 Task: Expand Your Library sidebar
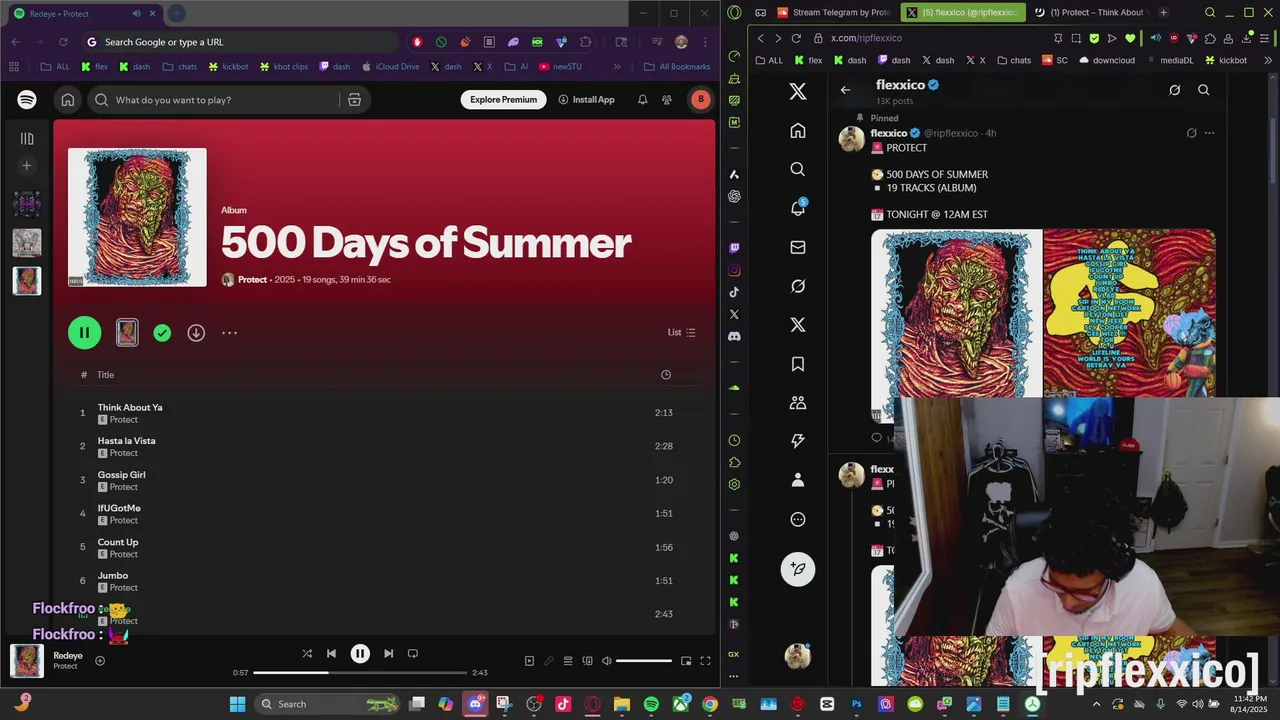tap(27, 138)
